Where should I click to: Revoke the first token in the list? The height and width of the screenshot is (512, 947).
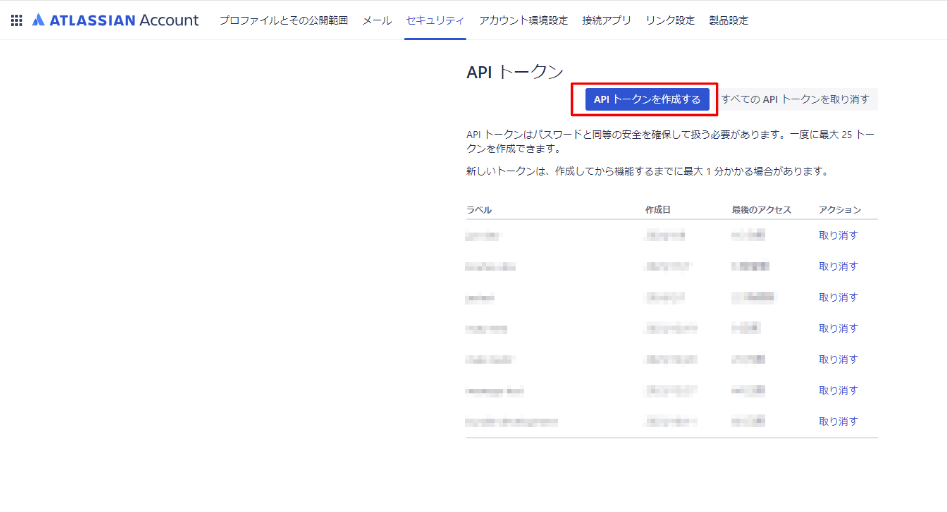(x=838, y=235)
